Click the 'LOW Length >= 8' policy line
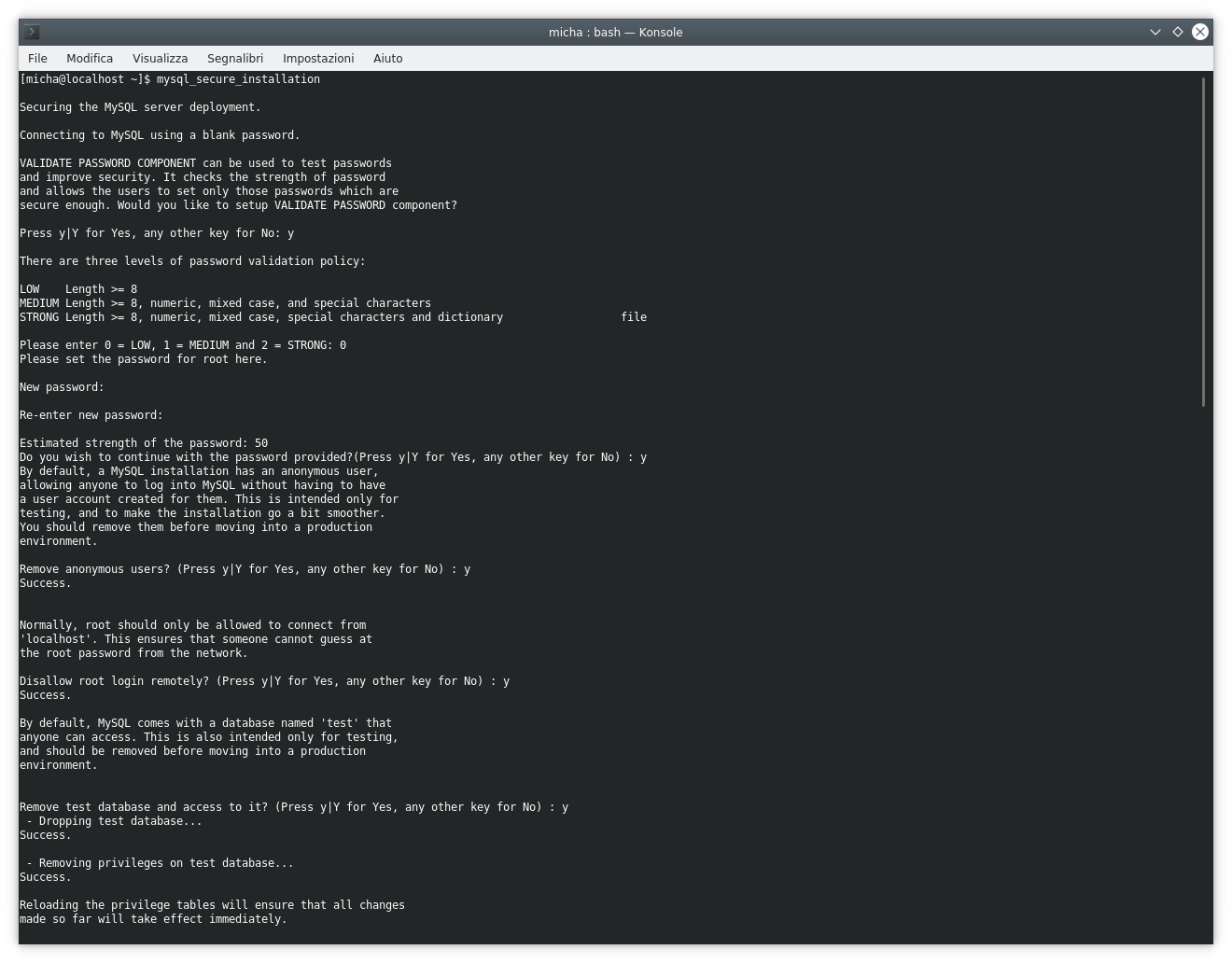 click(78, 289)
